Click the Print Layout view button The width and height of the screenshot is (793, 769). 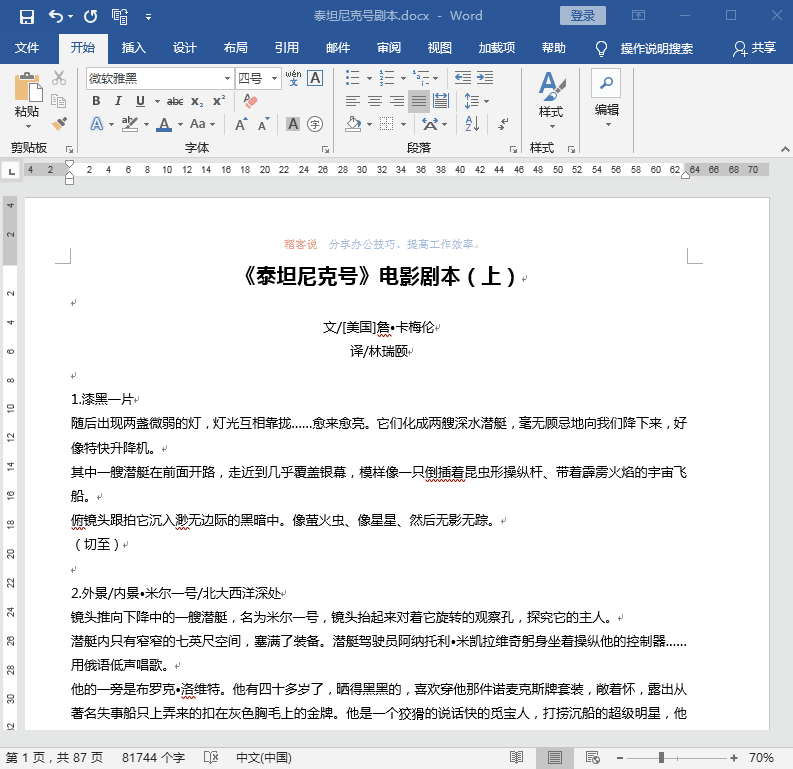555,757
